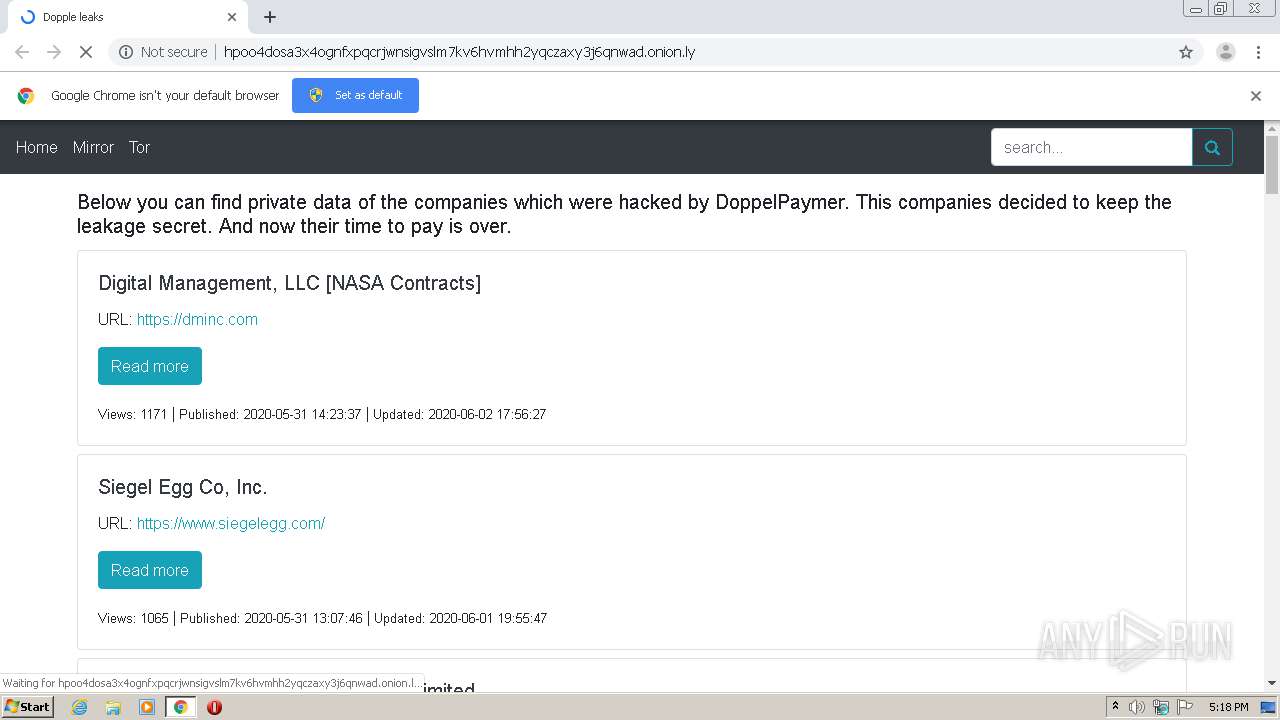The image size is (1280, 720).
Task: Open the Action Center flag icon
Action: pos(1185,707)
